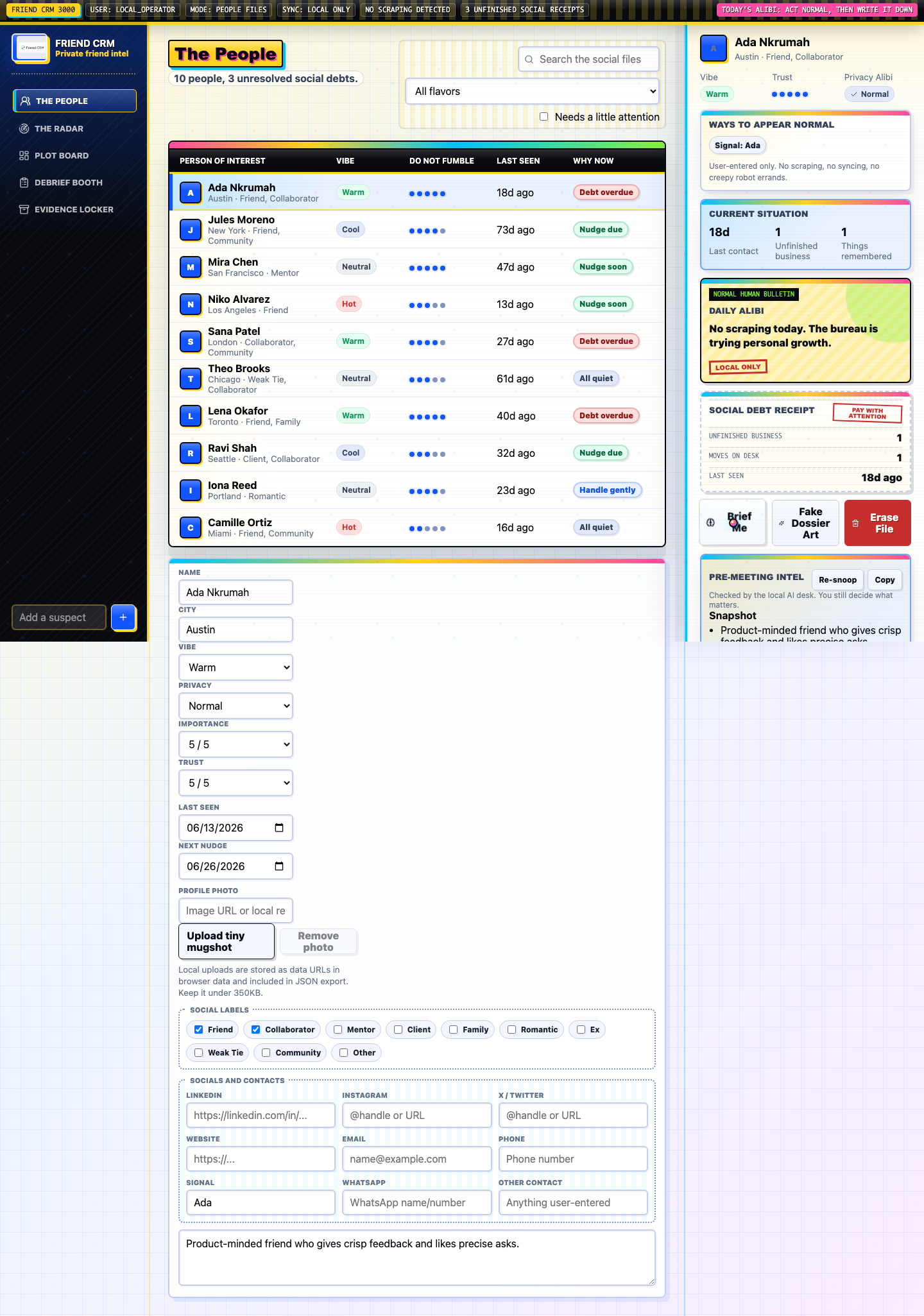Check the Community social label
The width and height of the screenshot is (924, 1316).
pyautogui.click(x=266, y=1052)
